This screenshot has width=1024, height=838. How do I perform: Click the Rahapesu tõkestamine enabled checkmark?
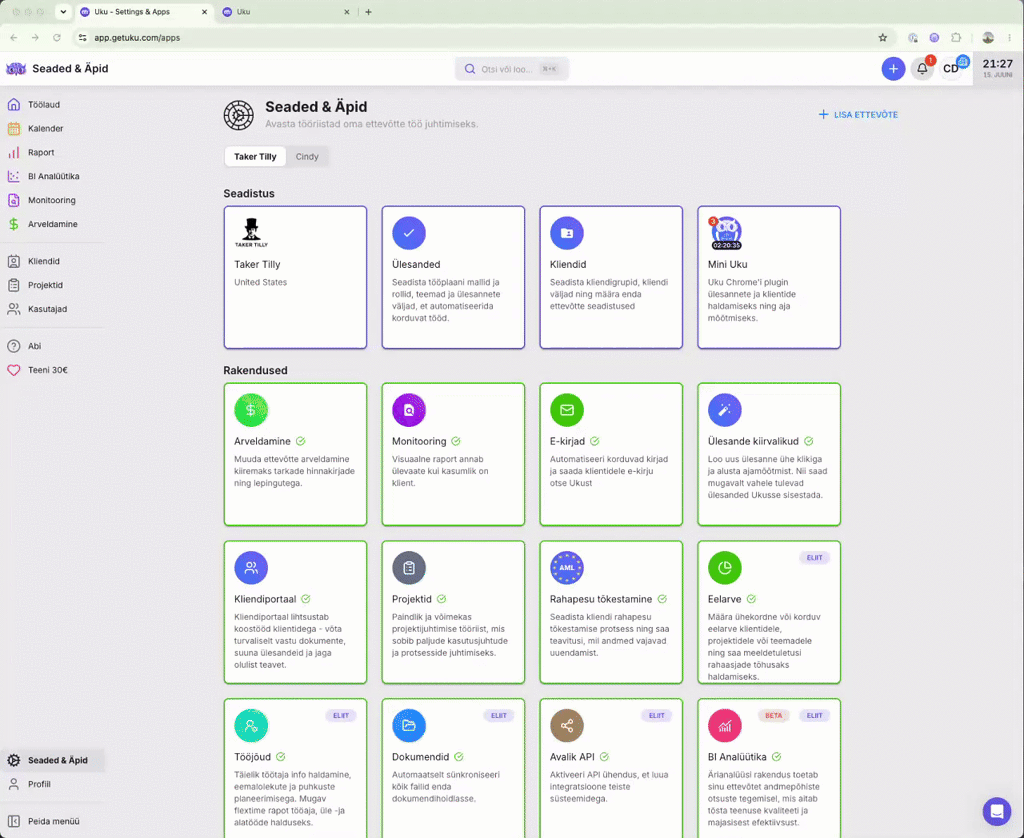662,599
